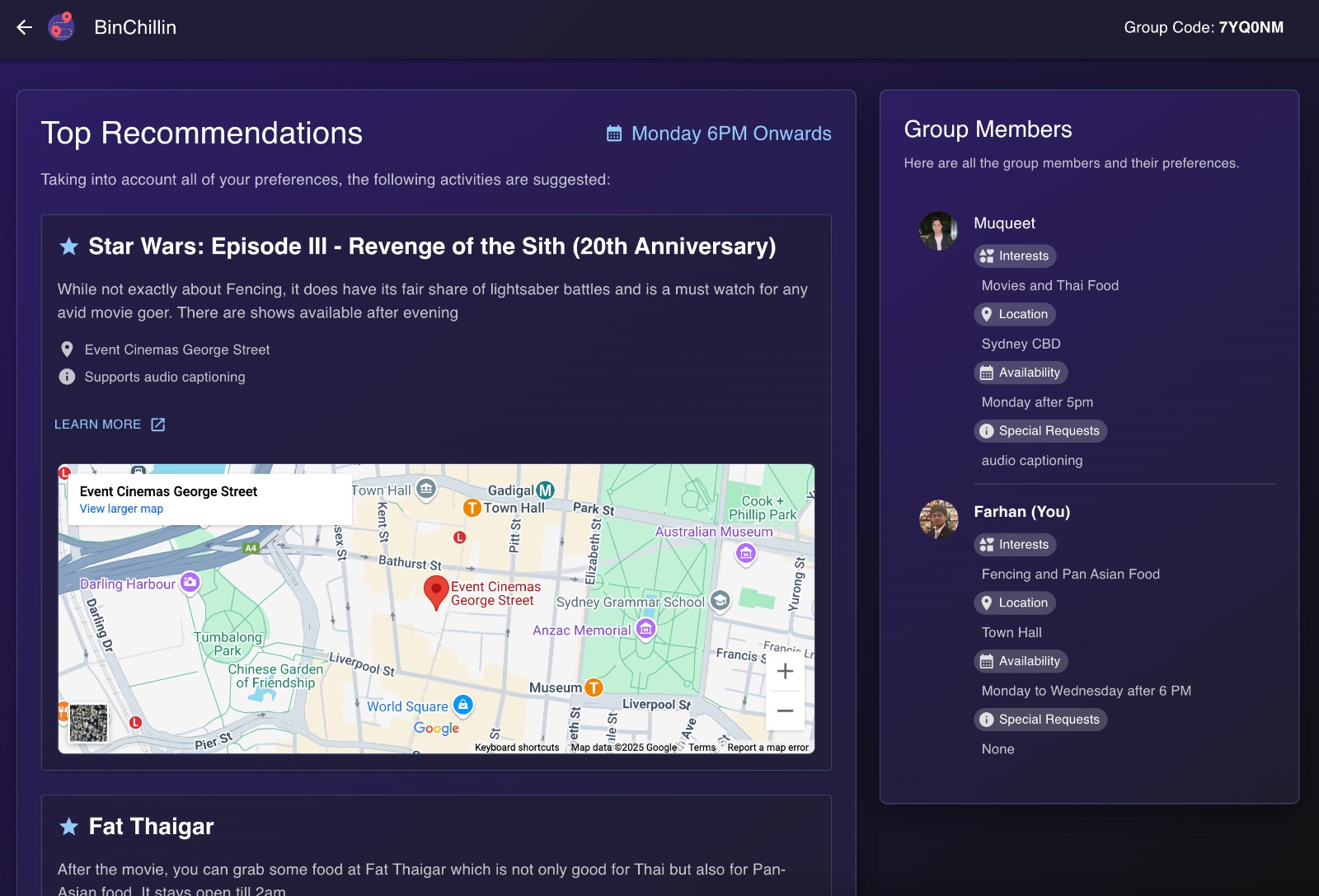Image resolution: width=1319 pixels, height=896 pixels.
Task: Click the Australian Museum marker icon
Action: (746, 553)
